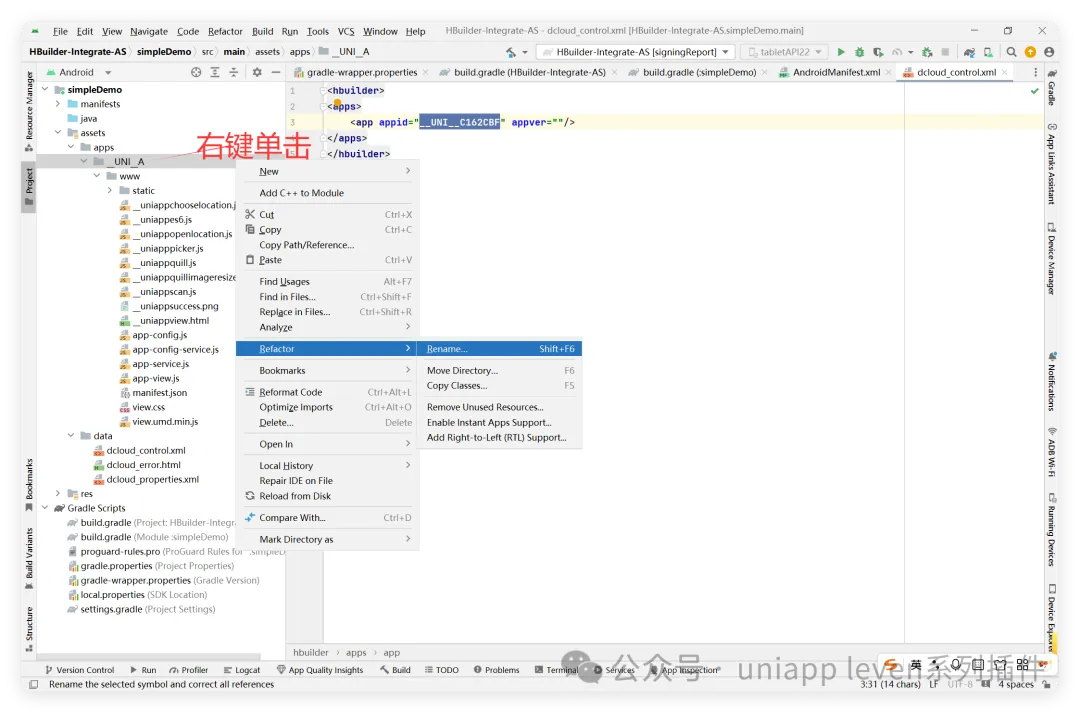This screenshot has width=1080, height=712.
Task: Open Device Manager on right strip
Action: pos(1052,259)
